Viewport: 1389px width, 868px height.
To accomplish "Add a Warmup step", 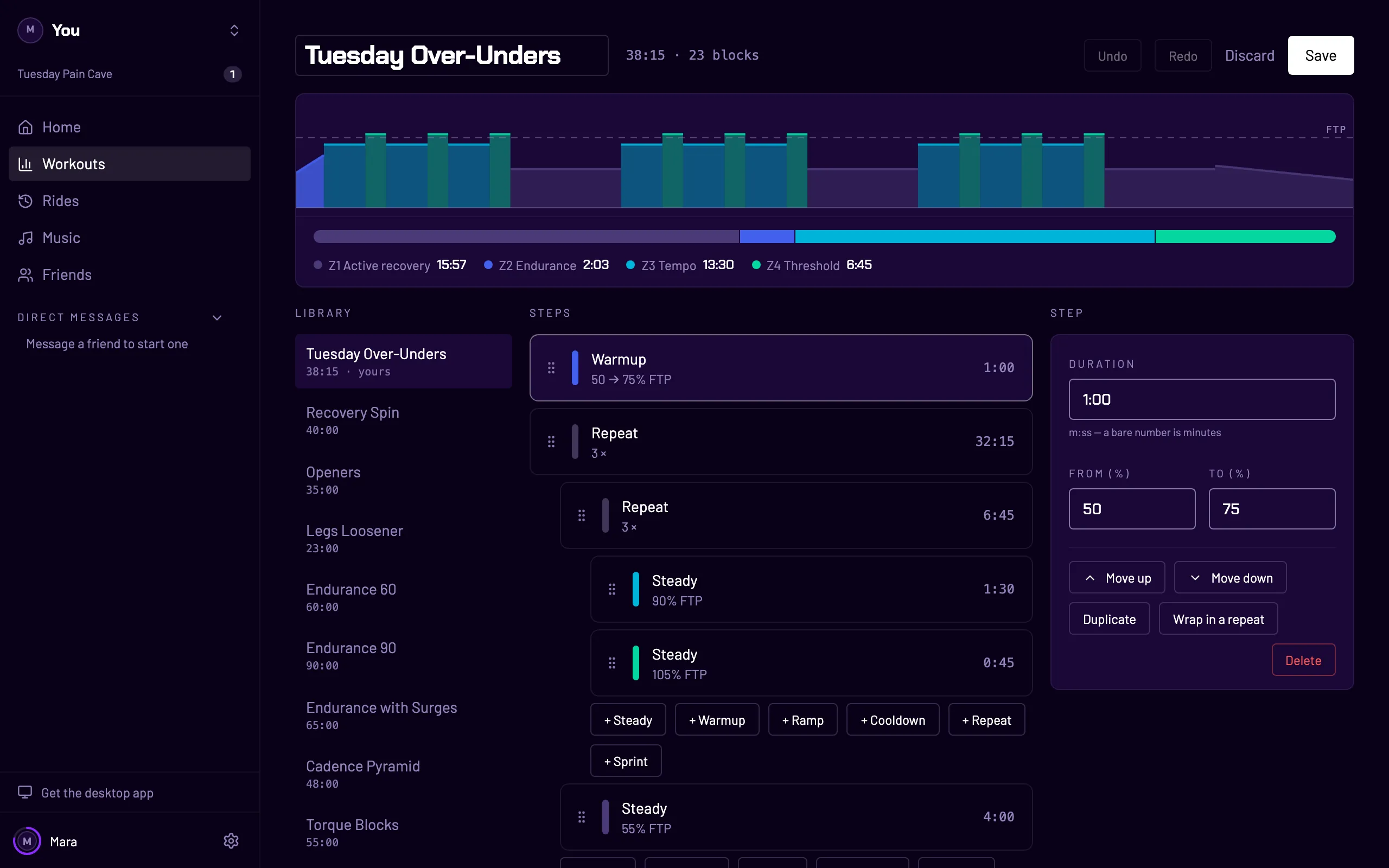I will tap(717, 720).
